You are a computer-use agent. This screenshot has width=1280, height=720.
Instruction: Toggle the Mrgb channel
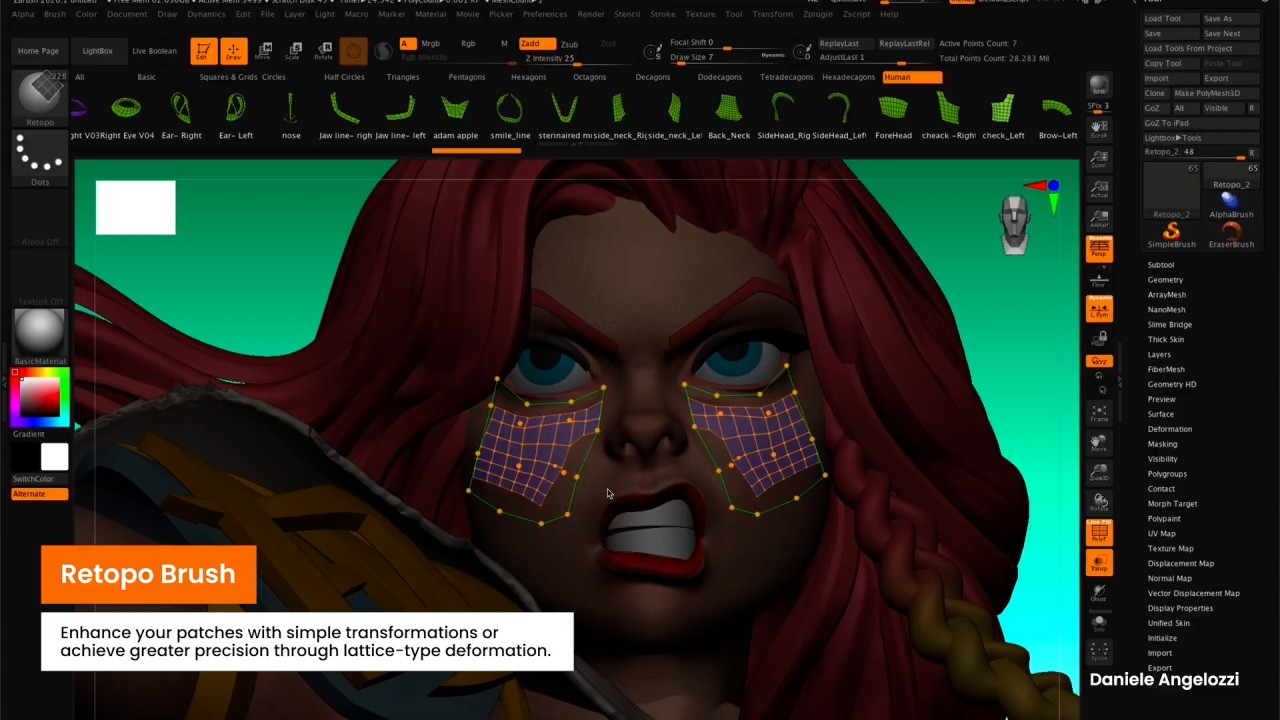click(x=430, y=44)
